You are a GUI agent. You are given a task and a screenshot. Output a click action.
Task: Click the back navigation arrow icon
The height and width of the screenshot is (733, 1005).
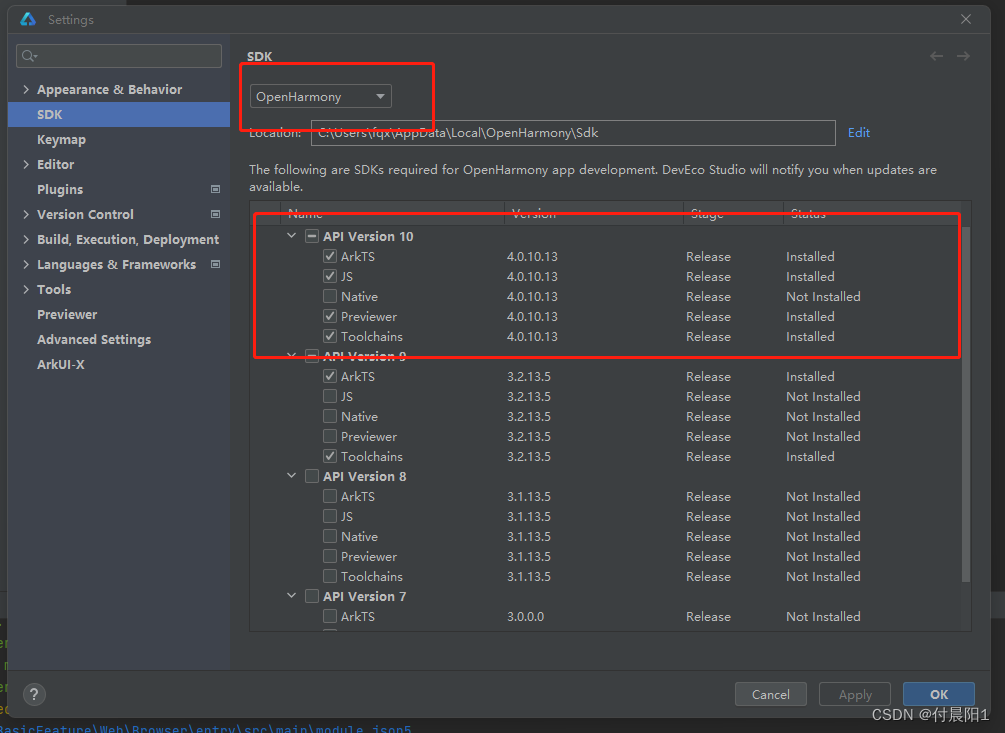pos(936,56)
